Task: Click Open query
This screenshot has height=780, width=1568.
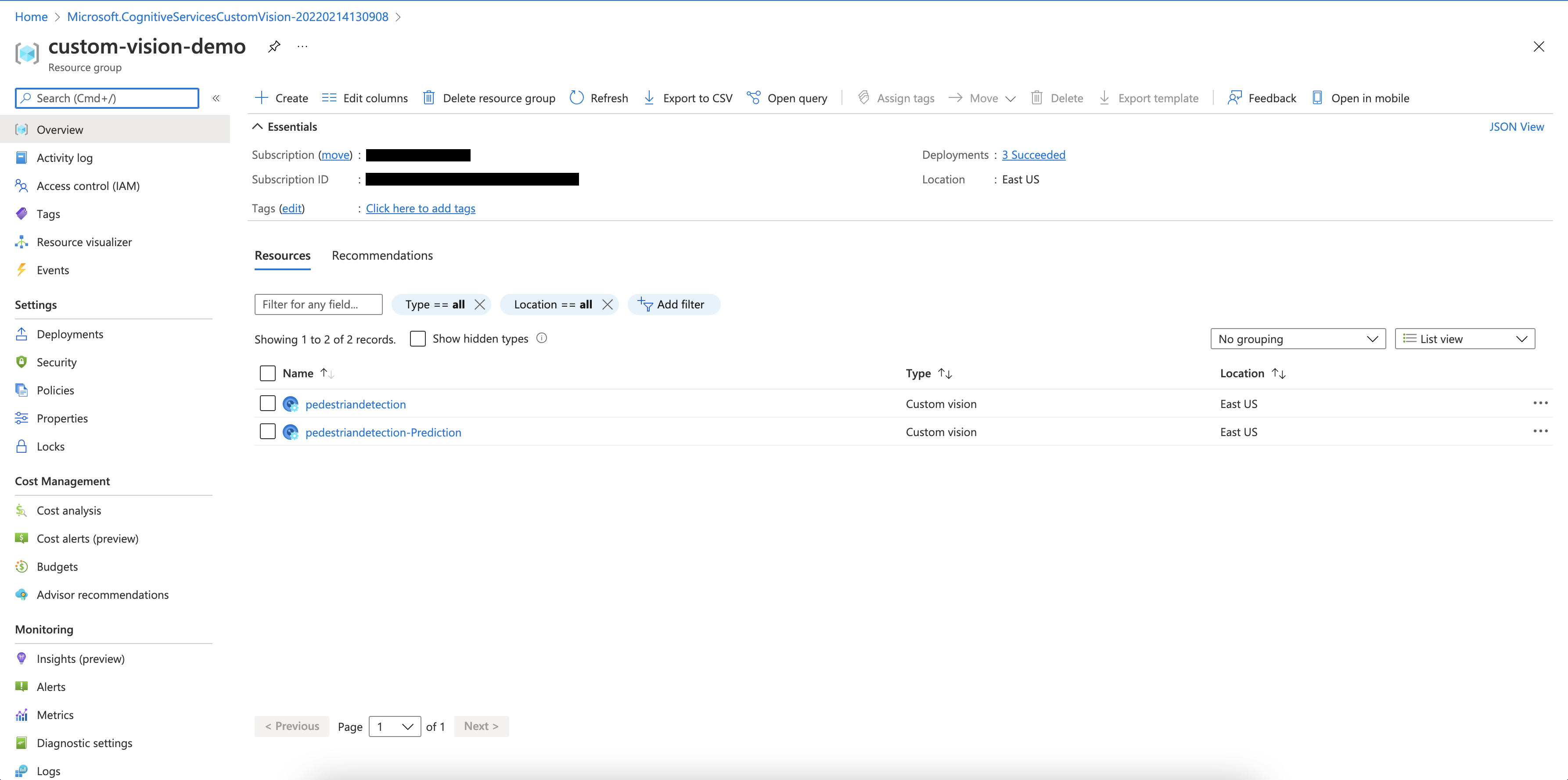Action: (x=787, y=98)
